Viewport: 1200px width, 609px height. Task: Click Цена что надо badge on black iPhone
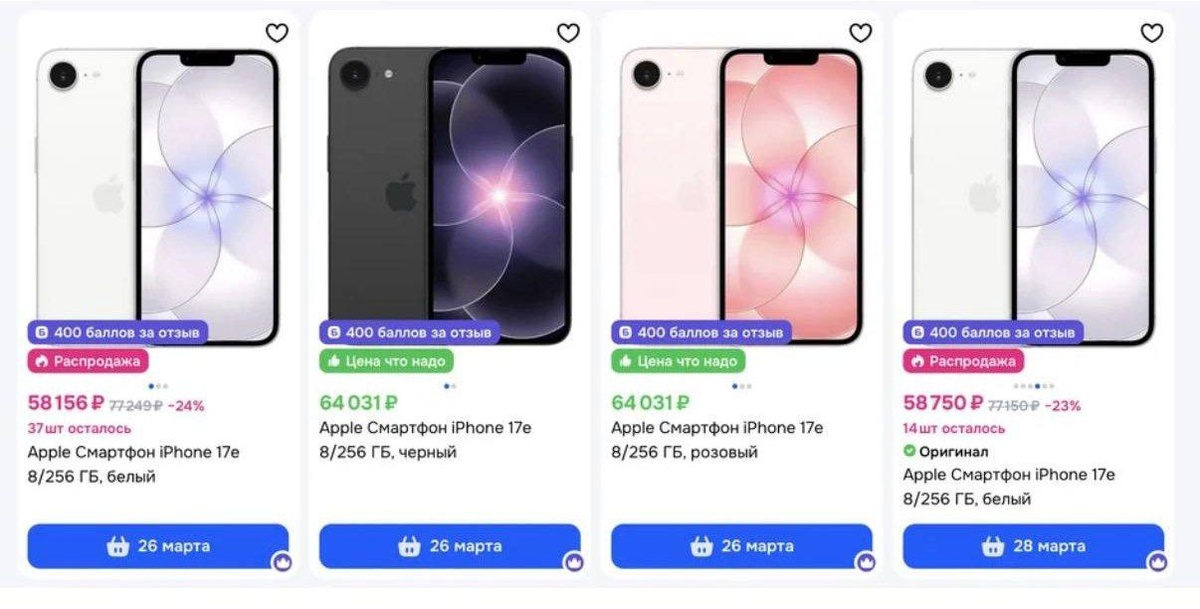click(x=386, y=361)
